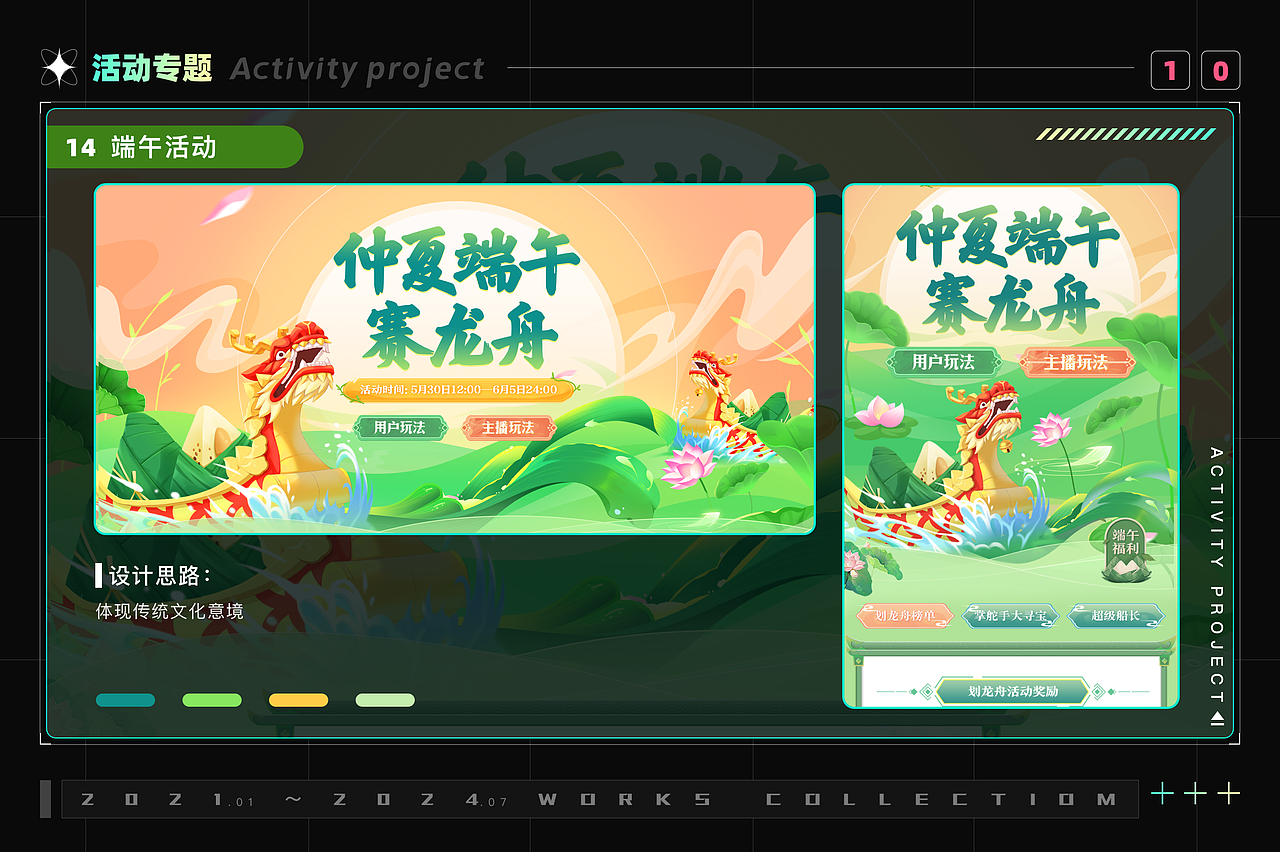The width and height of the screenshot is (1280, 852).
Task: Click the pale yellow plus icon
Action: pos(1229,794)
